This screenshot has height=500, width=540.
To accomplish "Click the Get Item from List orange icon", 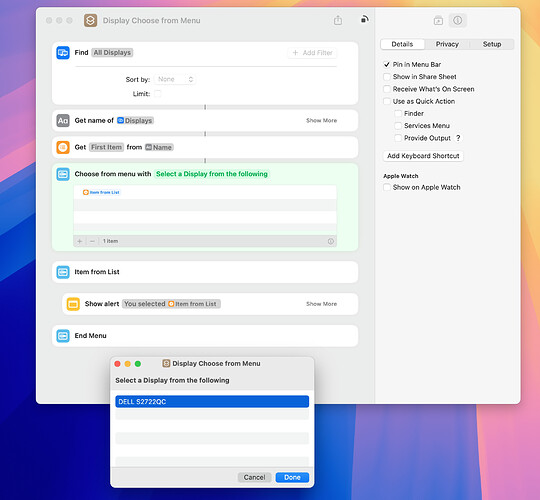I will (x=63, y=147).
